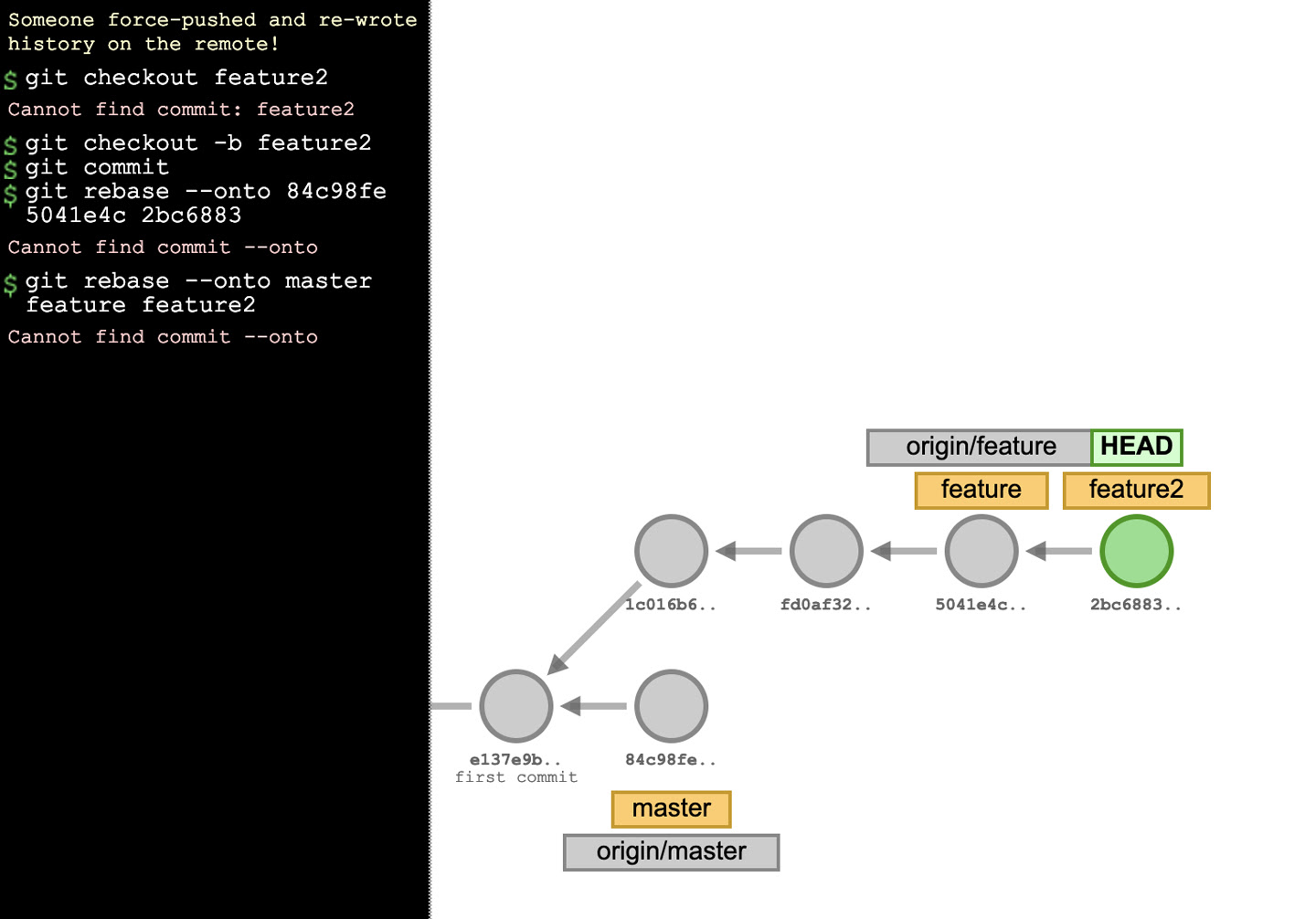The height and width of the screenshot is (919, 1316).
Task: Select the HEAD label
Action: click(x=1136, y=447)
